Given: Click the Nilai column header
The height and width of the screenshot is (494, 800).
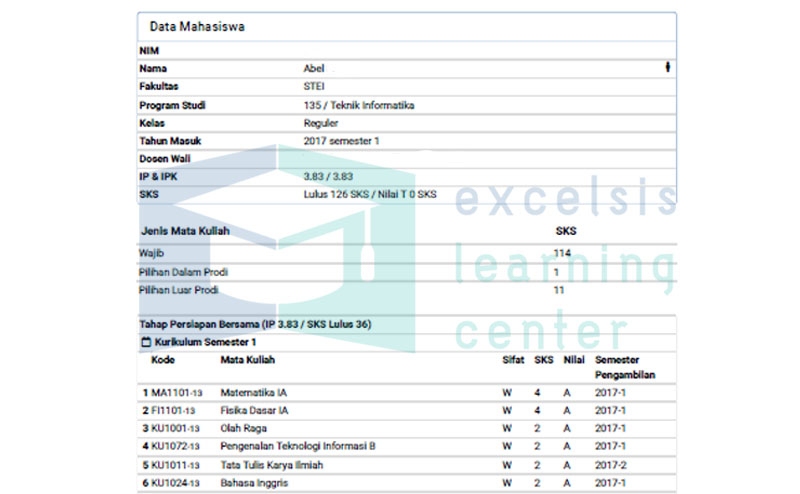Looking at the screenshot, I should pyautogui.click(x=573, y=360).
